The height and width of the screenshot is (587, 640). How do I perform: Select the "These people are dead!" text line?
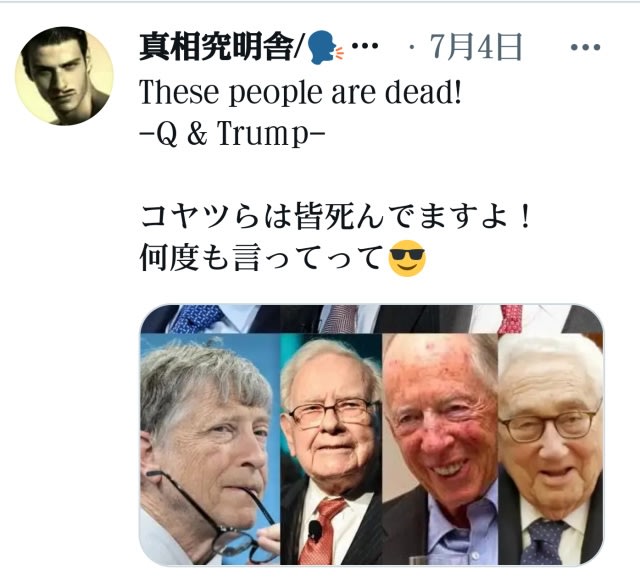click(x=300, y=92)
